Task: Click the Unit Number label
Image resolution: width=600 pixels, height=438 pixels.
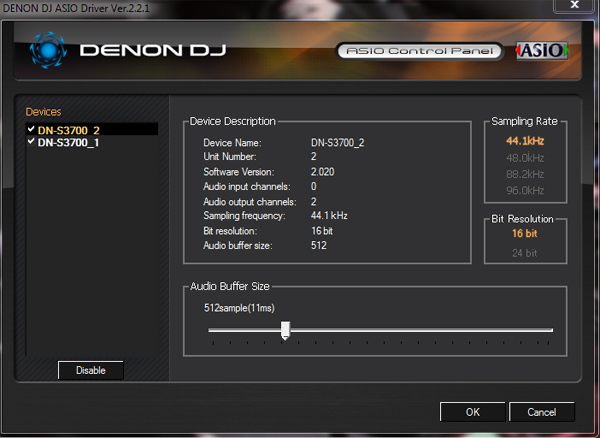Action: [x=230, y=156]
